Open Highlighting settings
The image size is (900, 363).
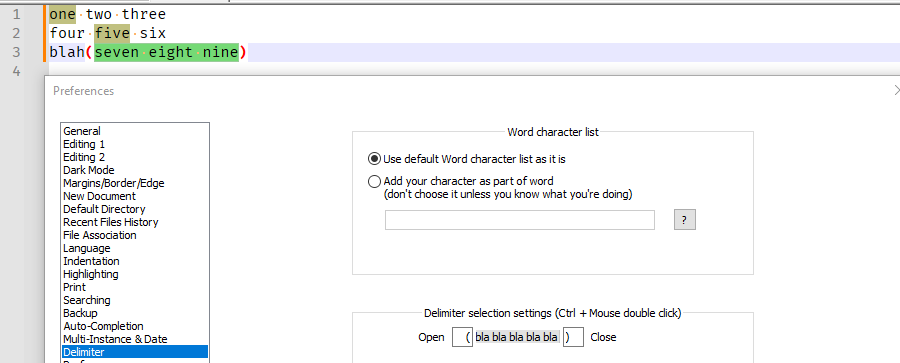tap(135, 274)
